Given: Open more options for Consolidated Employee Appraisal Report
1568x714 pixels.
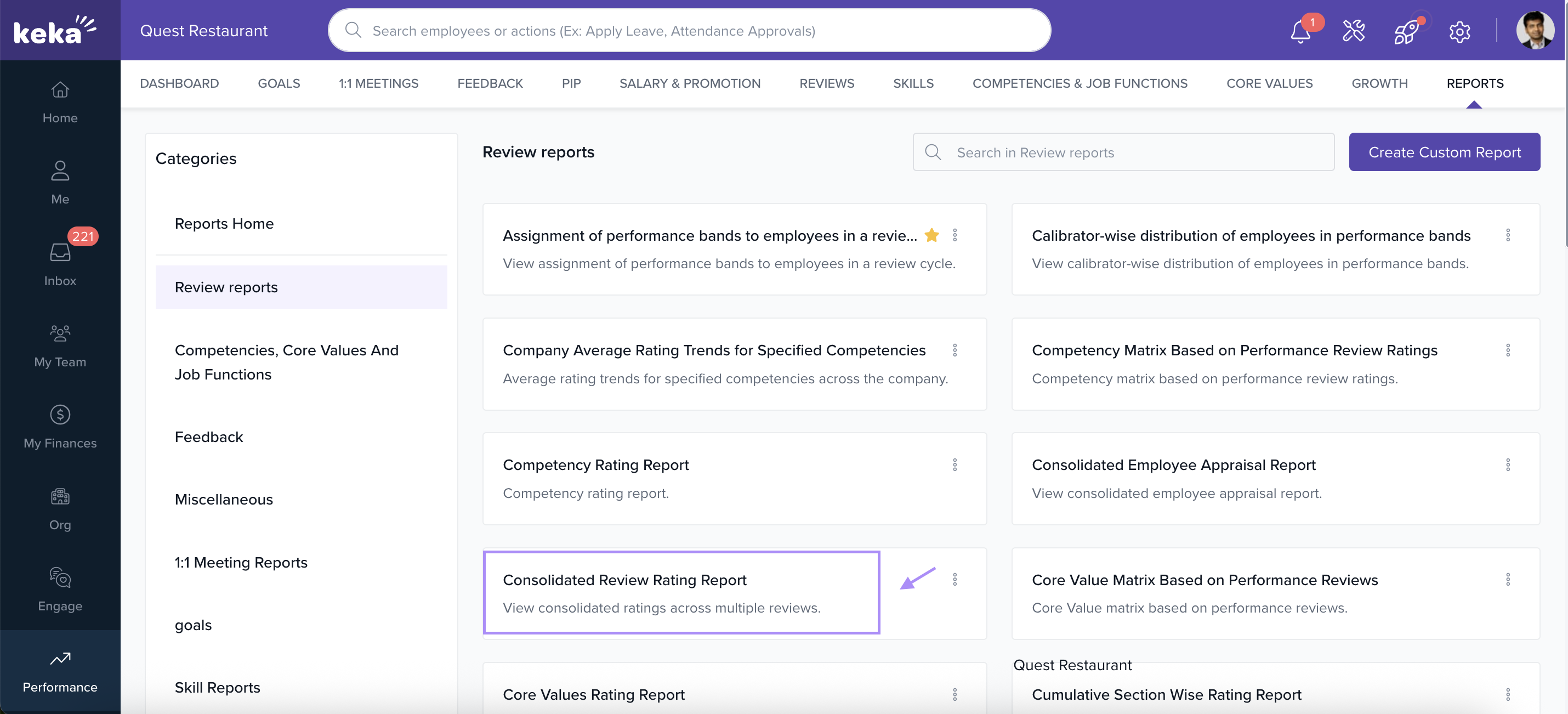Looking at the screenshot, I should pos(1507,464).
